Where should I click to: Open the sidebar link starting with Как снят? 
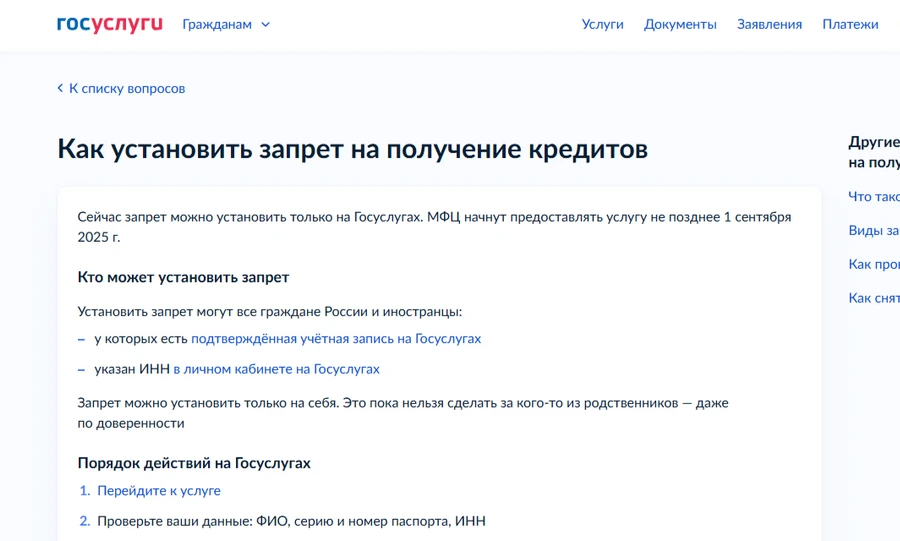pos(873,298)
